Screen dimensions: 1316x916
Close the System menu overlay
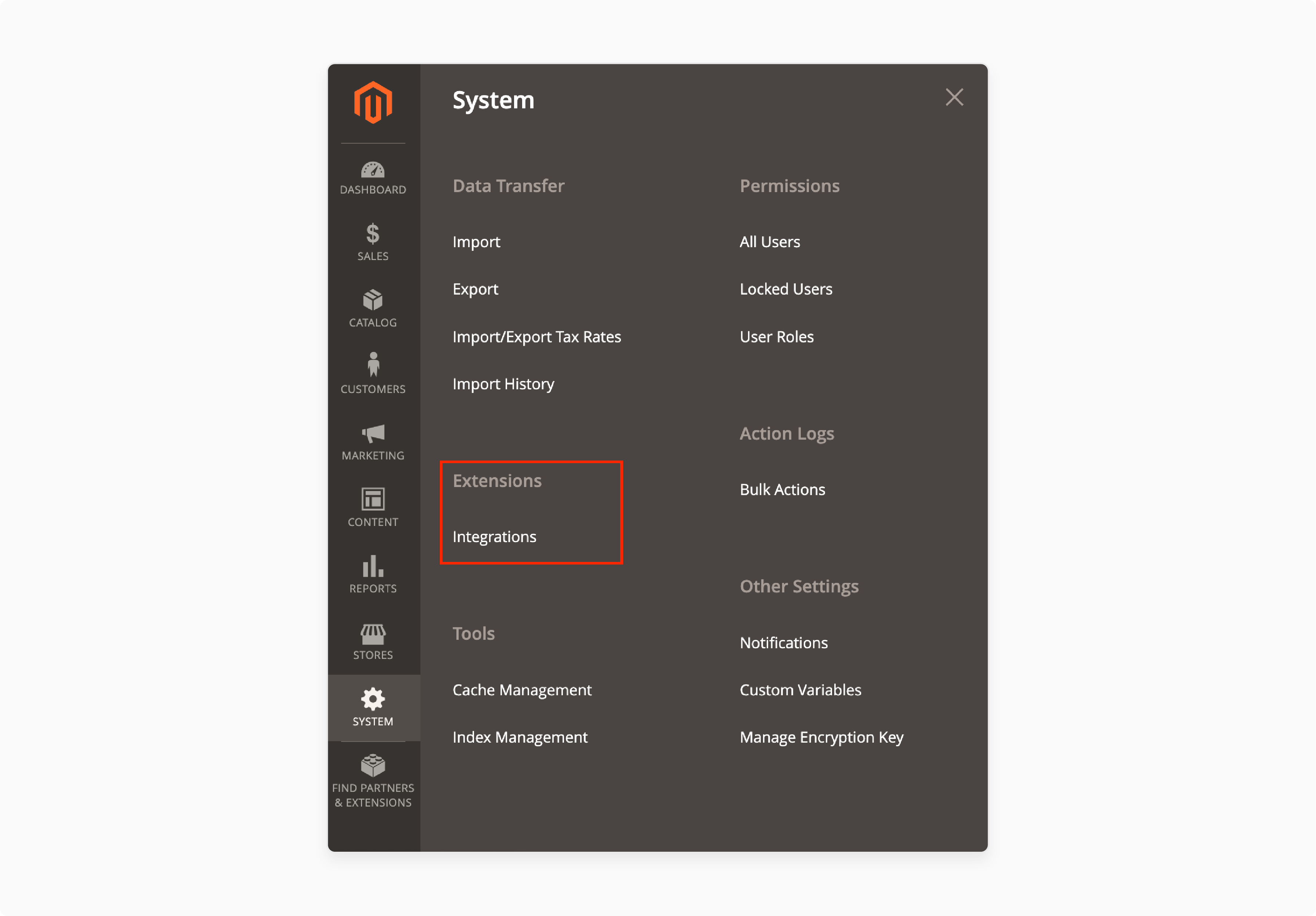pos(955,97)
